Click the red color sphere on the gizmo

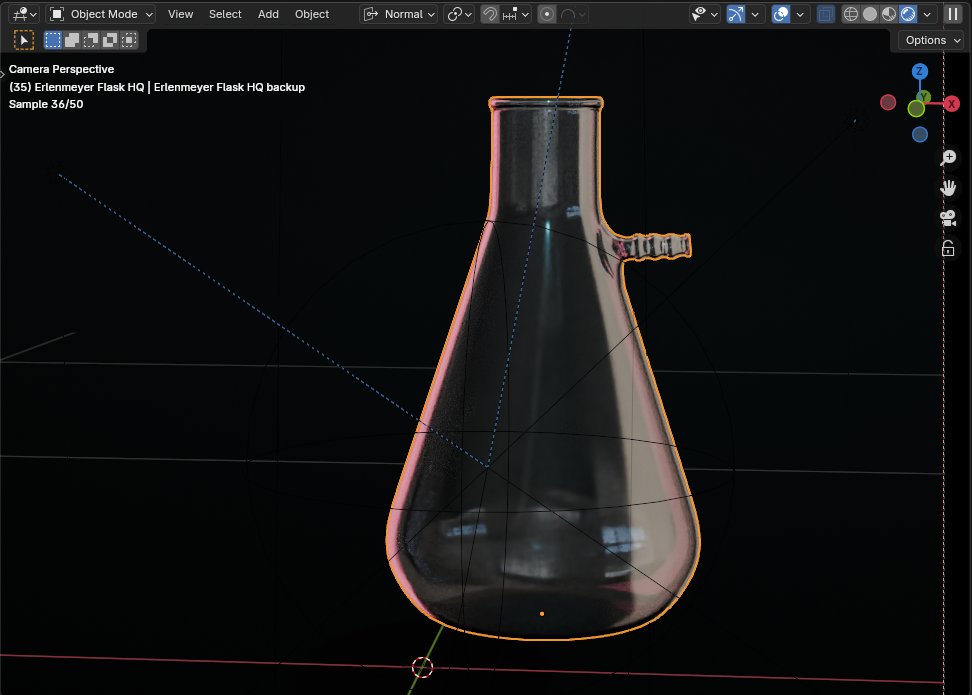[x=888, y=102]
